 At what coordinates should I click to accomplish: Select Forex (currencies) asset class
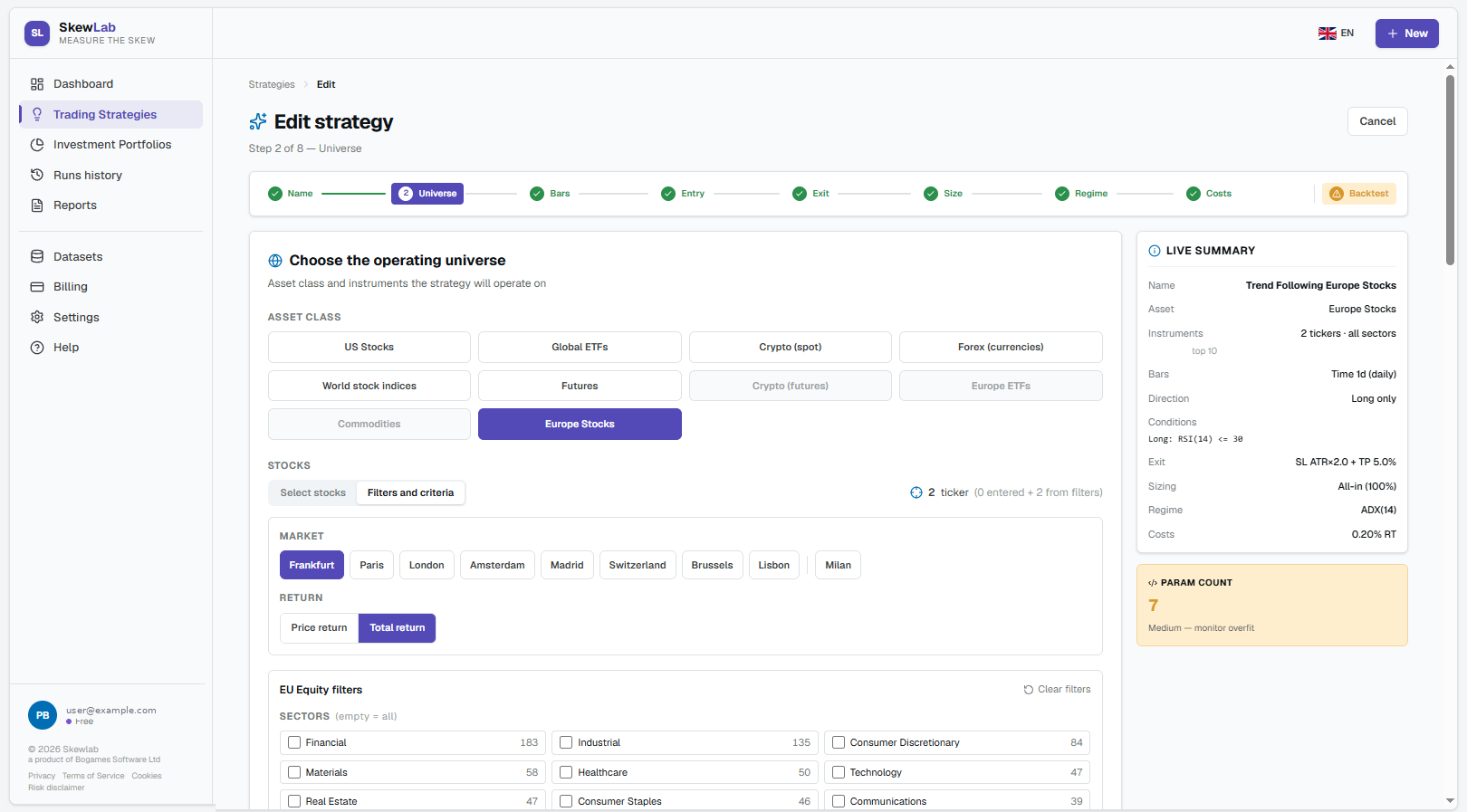(x=1001, y=347)
